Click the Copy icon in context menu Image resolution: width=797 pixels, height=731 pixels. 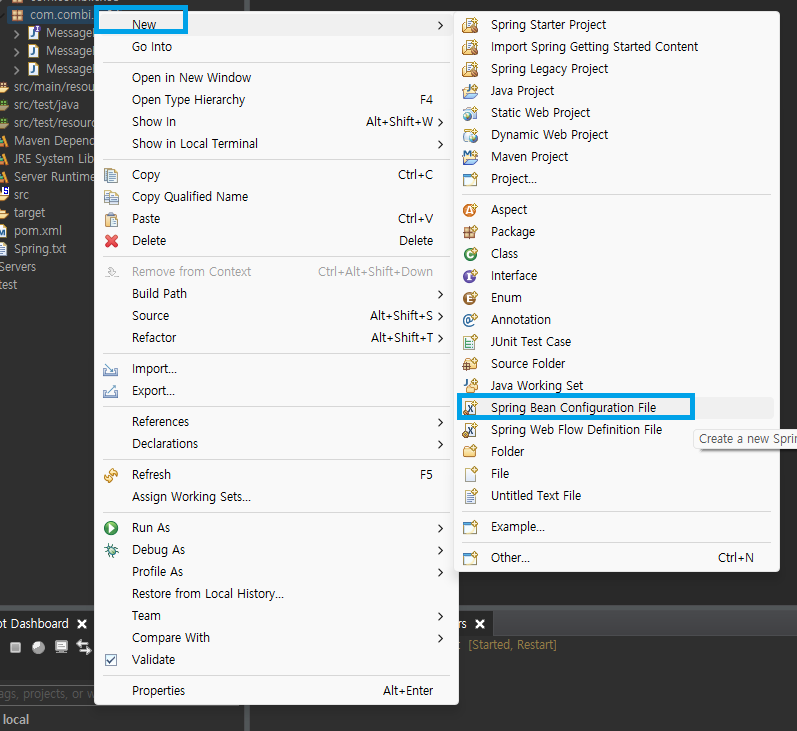111,175
